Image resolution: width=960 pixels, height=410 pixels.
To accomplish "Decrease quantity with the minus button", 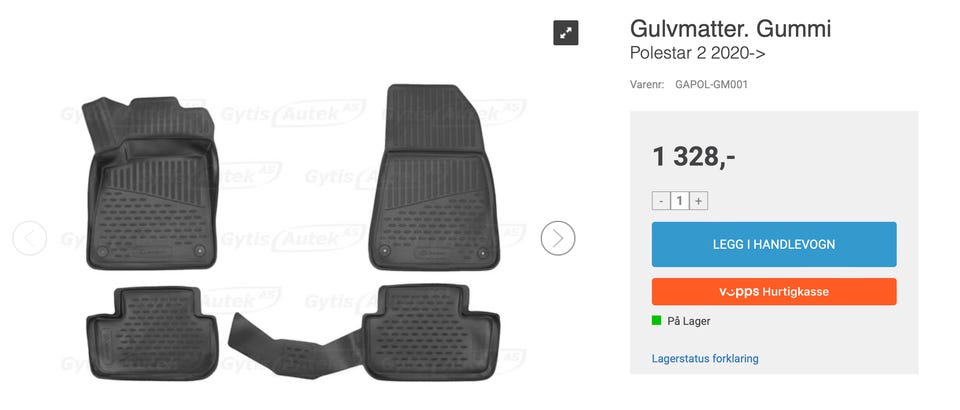I will 661,201.
